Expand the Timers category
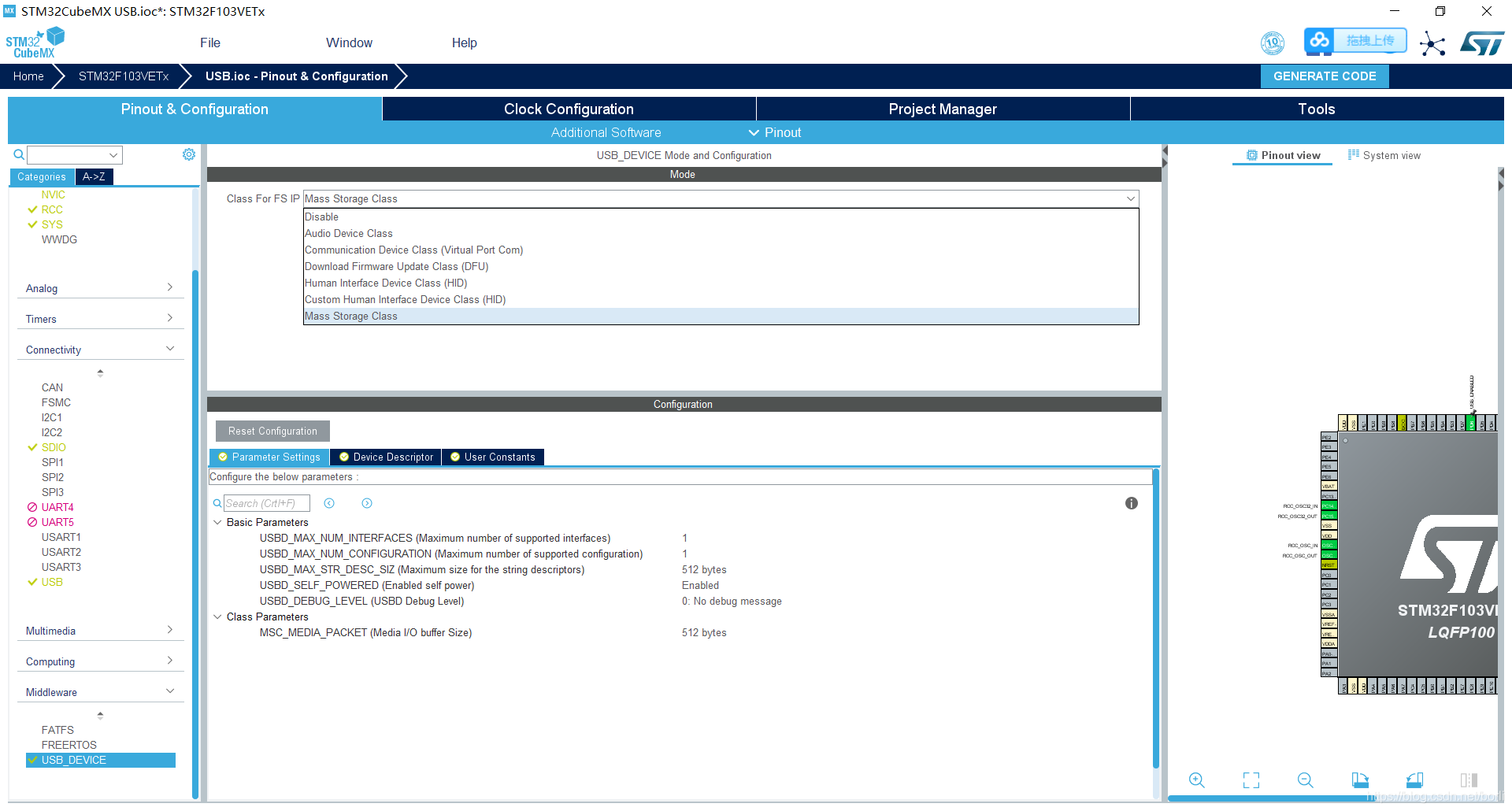 pyautogui.click(x=100, y=319)
